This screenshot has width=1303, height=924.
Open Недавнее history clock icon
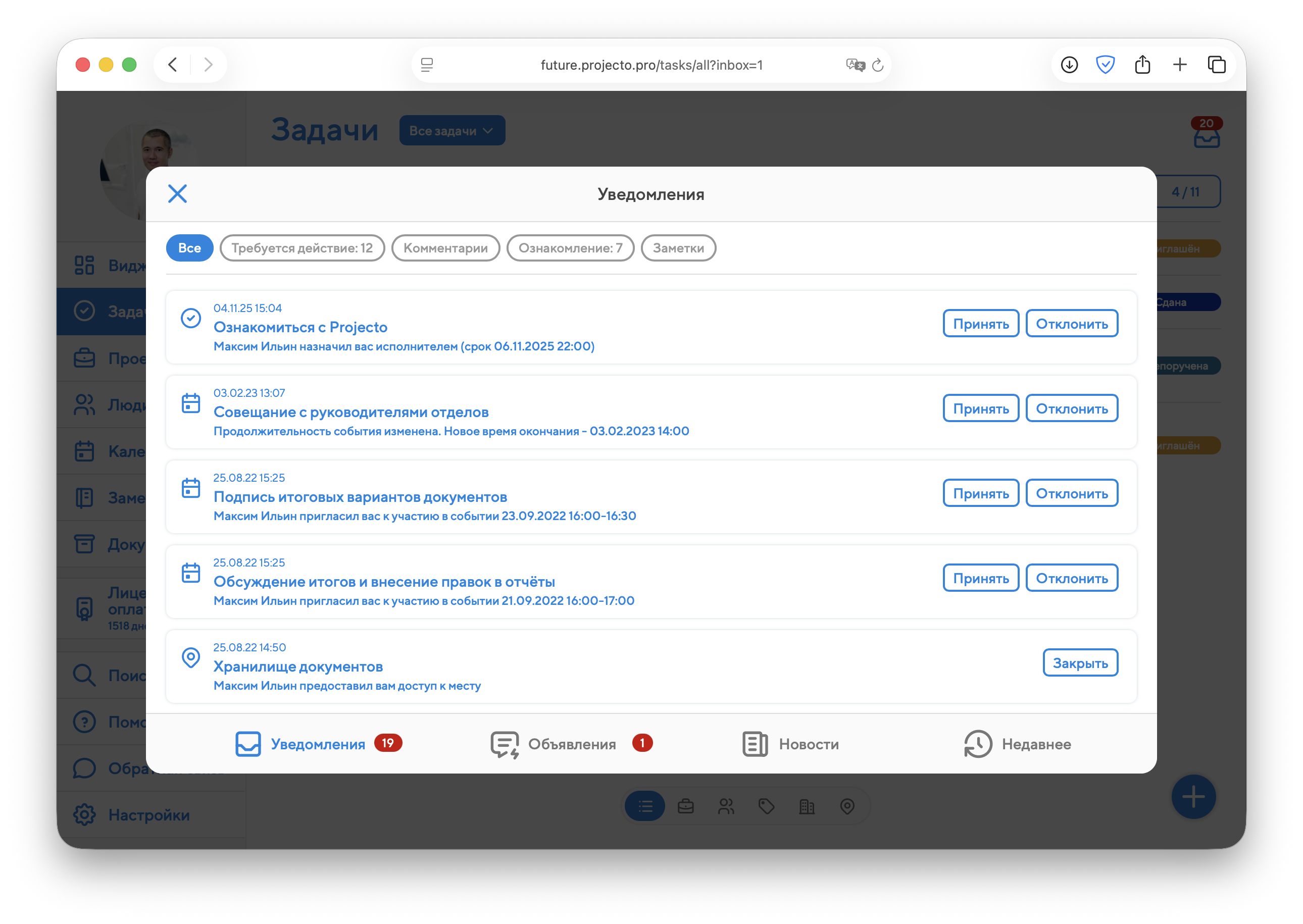point(978,744)
